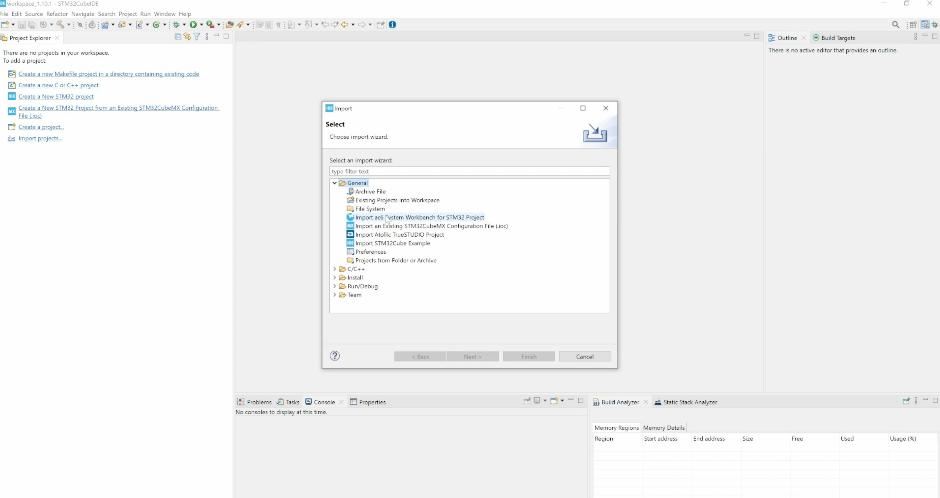Image resolution: width=940 pixels, height=498 pixels.
Task: Open the Run button dropdown arrow
Action: (201, 25)
